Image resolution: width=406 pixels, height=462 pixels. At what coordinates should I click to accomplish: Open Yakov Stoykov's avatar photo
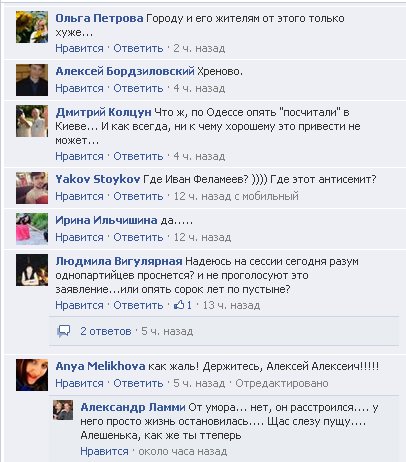tap(32, 188)
